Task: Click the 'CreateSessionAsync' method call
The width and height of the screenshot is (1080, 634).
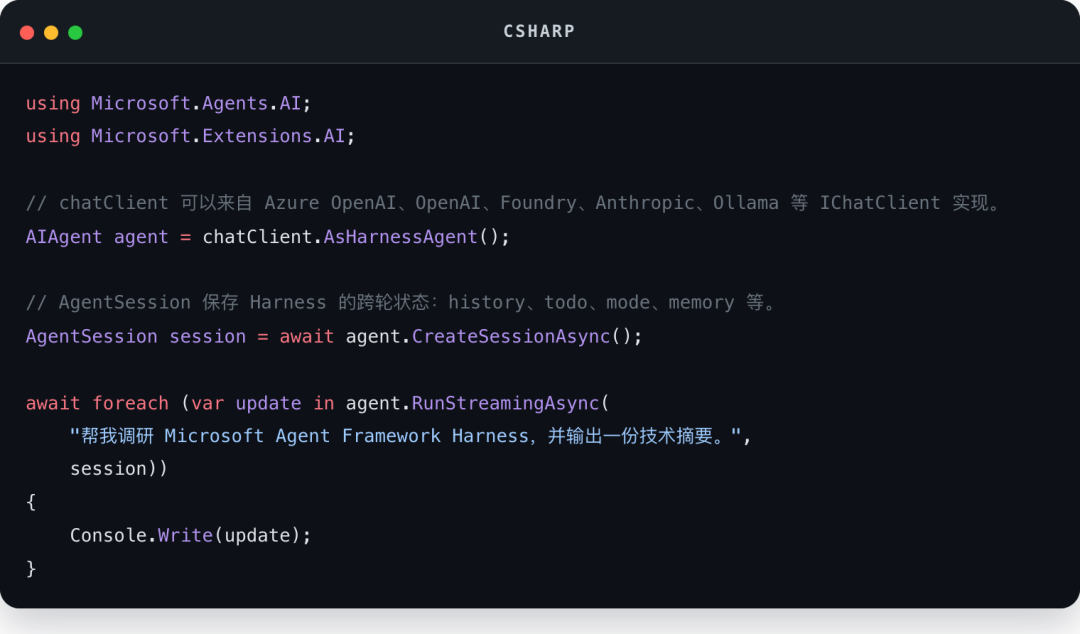Action: click(510, 336)
